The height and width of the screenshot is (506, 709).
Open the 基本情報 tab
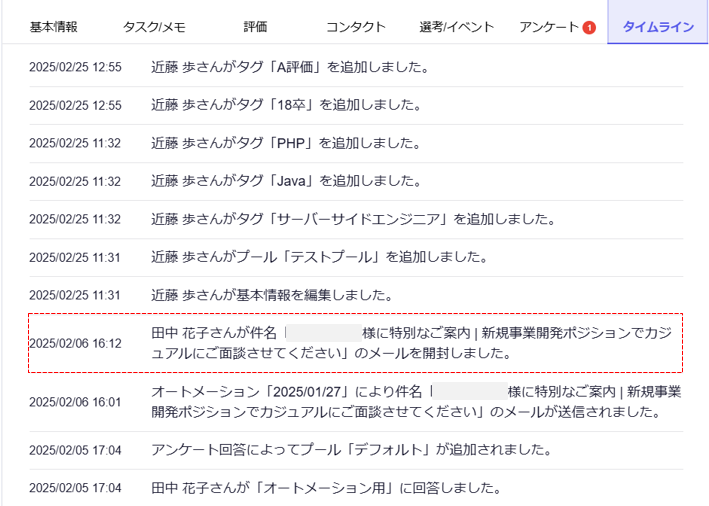[x=53, y=27]
